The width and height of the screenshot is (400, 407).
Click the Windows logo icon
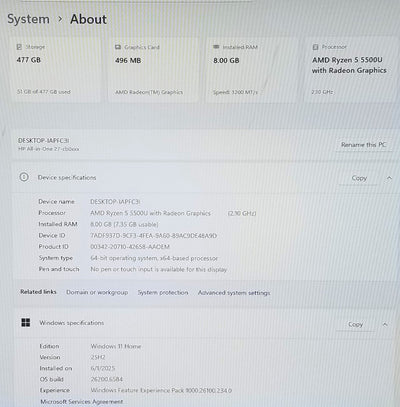(26, 322)
